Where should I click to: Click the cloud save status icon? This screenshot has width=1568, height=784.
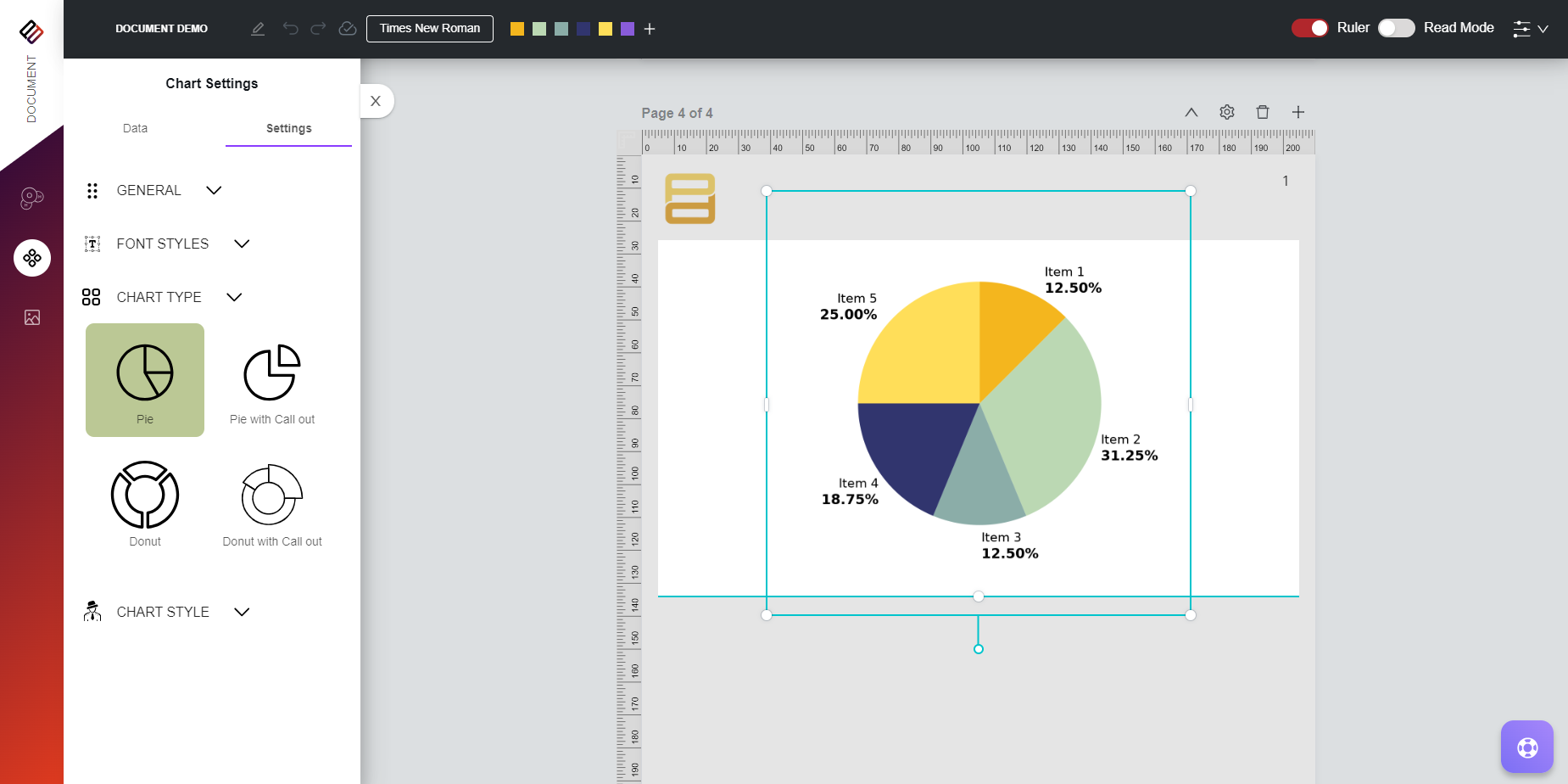(x=348, y=29)
